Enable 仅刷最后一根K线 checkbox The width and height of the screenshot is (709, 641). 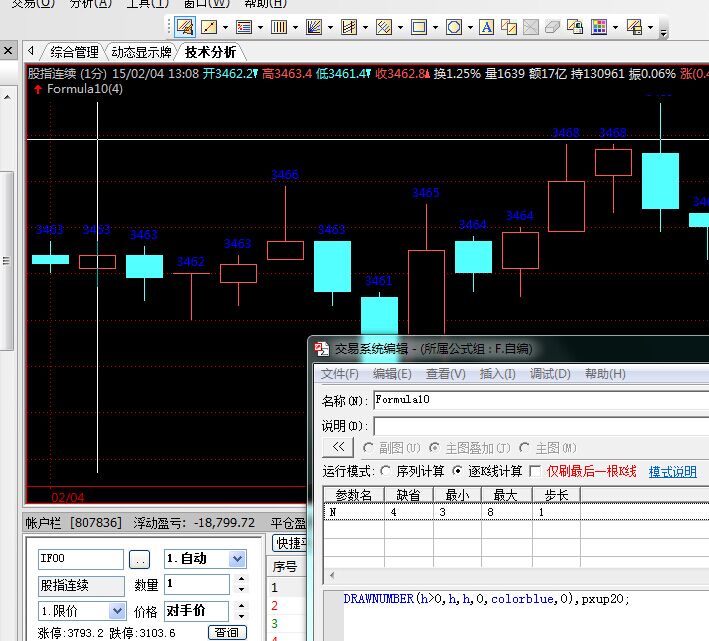(535, 471)
